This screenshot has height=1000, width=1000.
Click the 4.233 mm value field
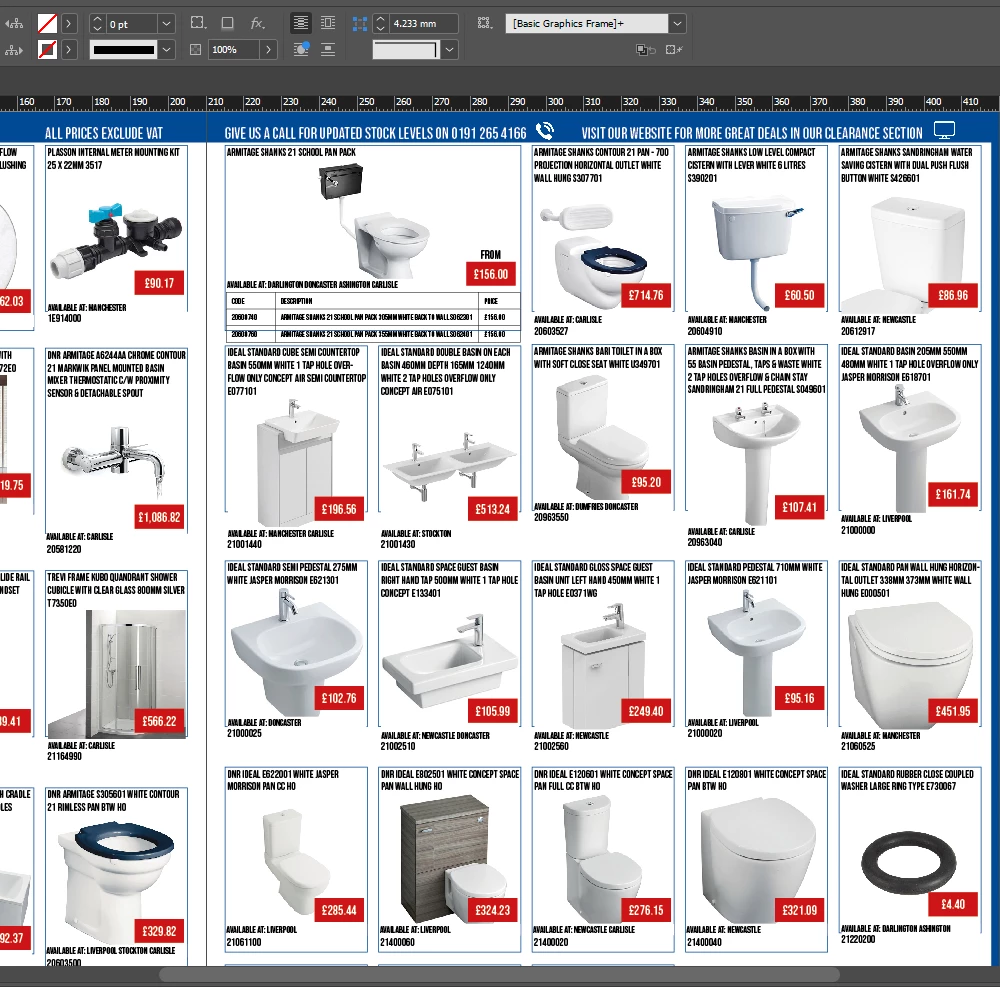click(423, 24)
